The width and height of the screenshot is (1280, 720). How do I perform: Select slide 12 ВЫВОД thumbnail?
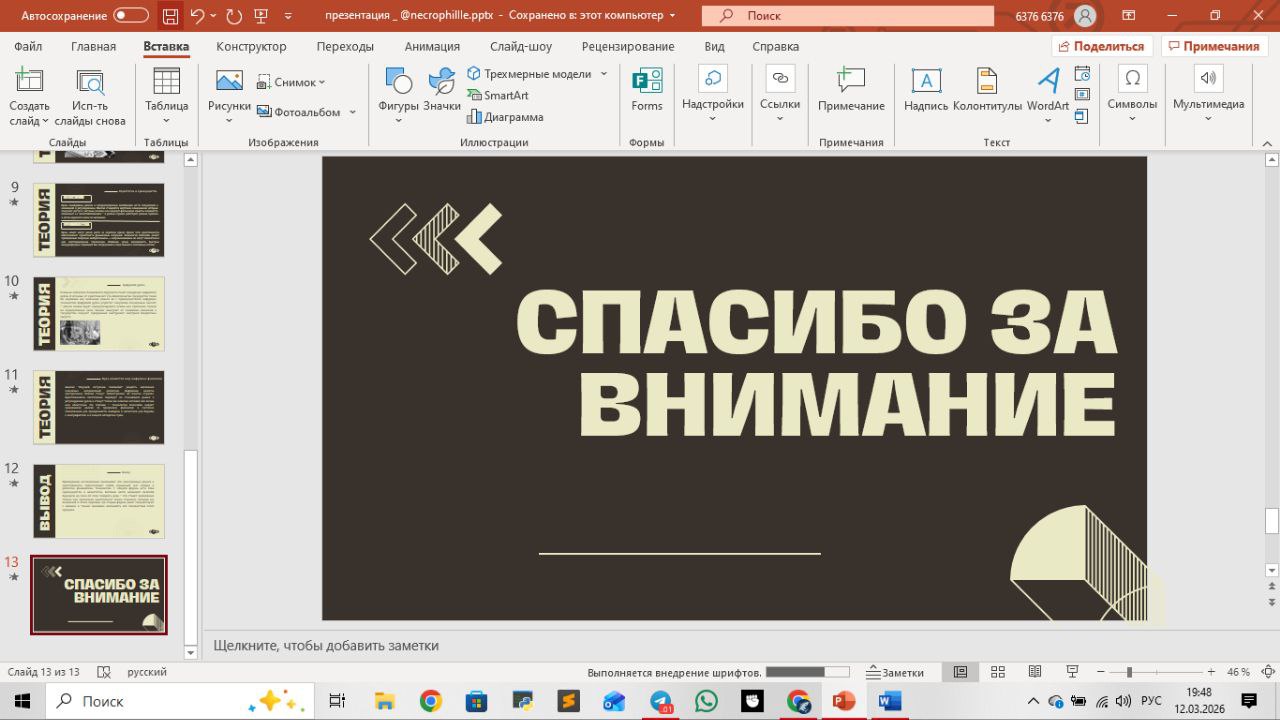tap(99, 501)
